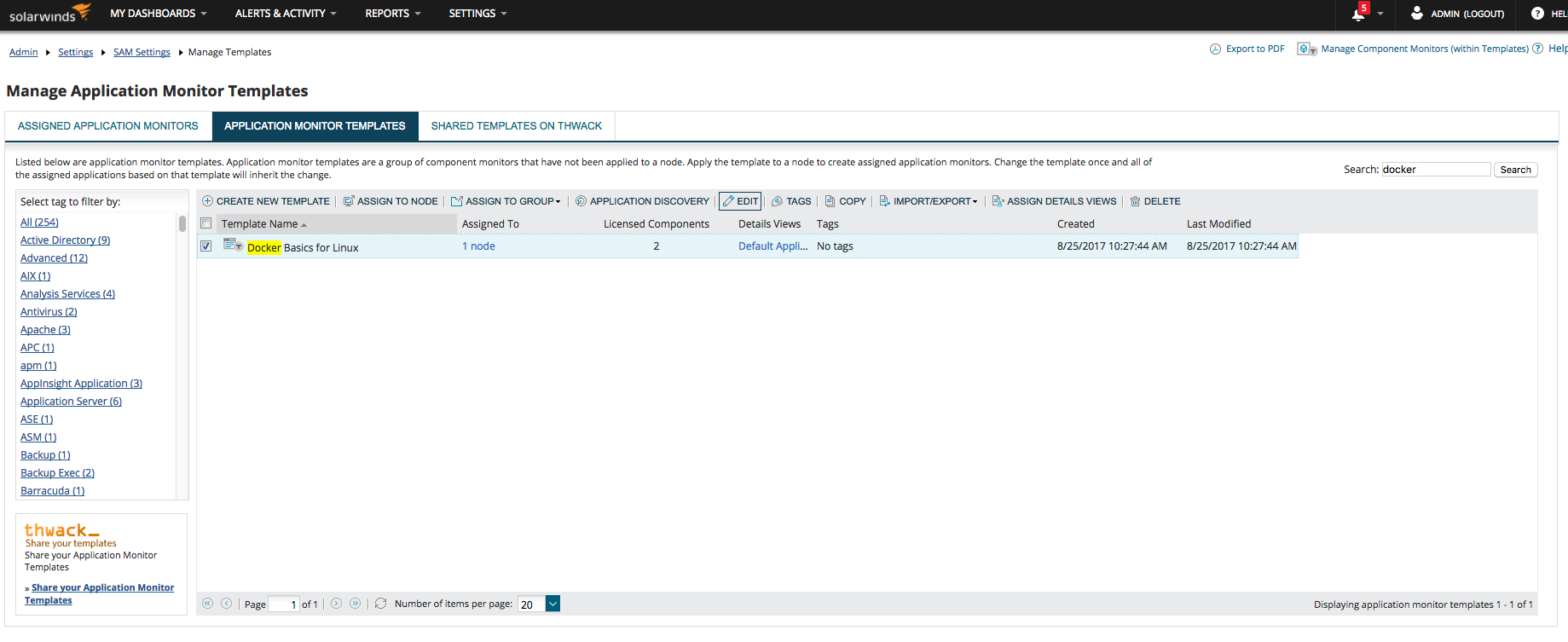1568x642 pixels.
Task: Expand the Assign to Group dropdown
Action: coord(558,202)
